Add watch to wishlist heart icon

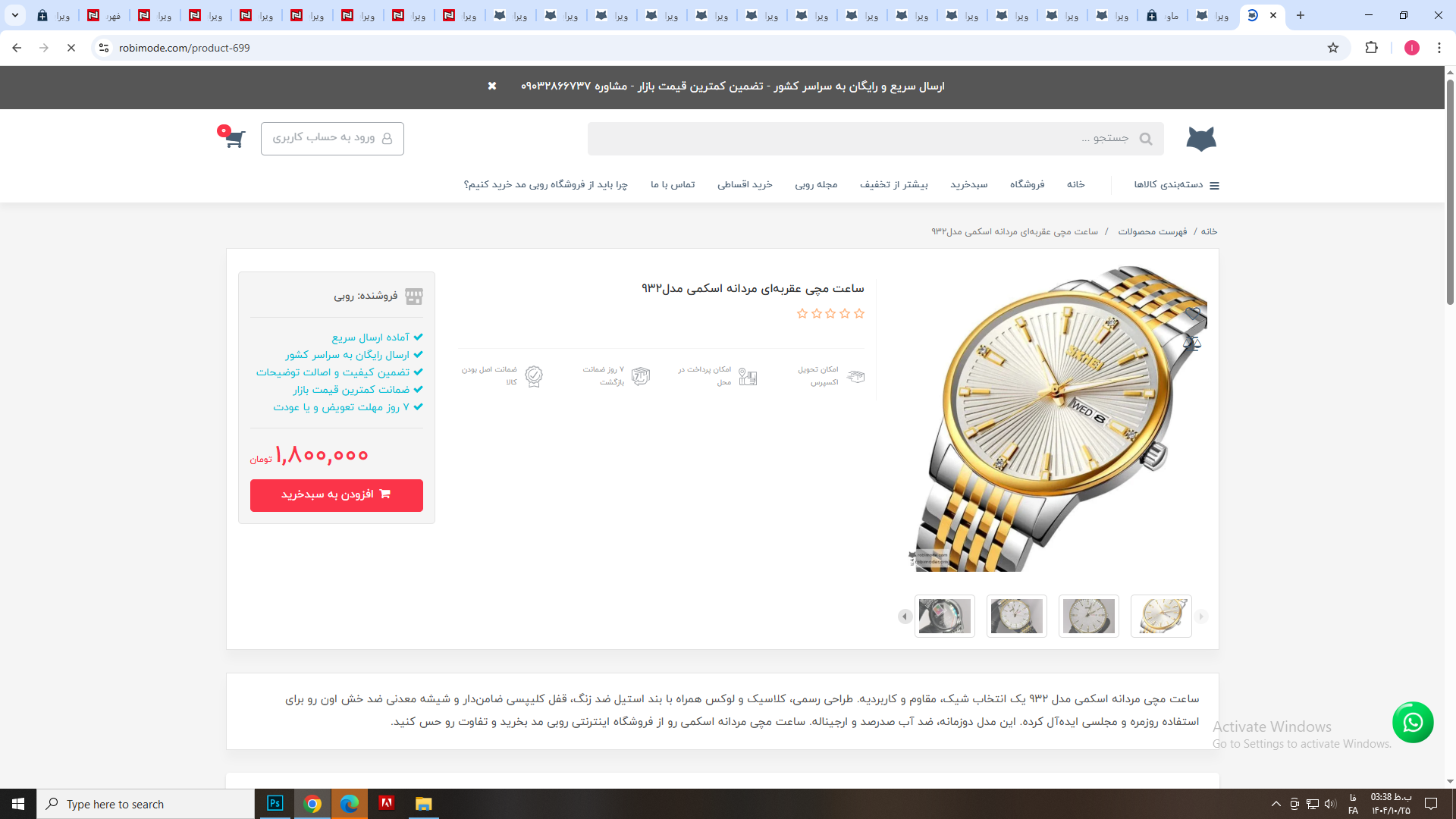[x=1194, y=313]
